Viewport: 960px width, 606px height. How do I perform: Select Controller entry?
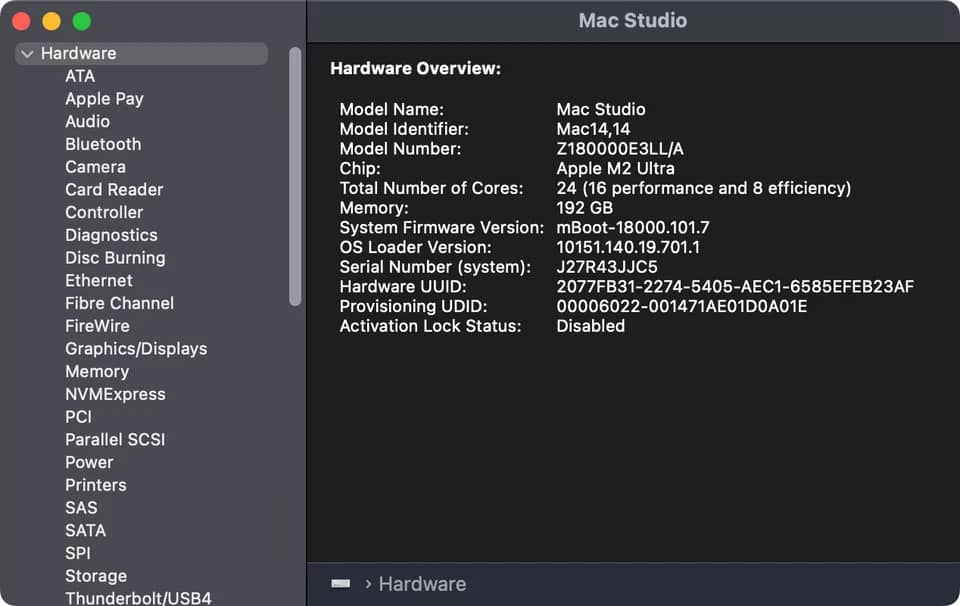point(104,212)
